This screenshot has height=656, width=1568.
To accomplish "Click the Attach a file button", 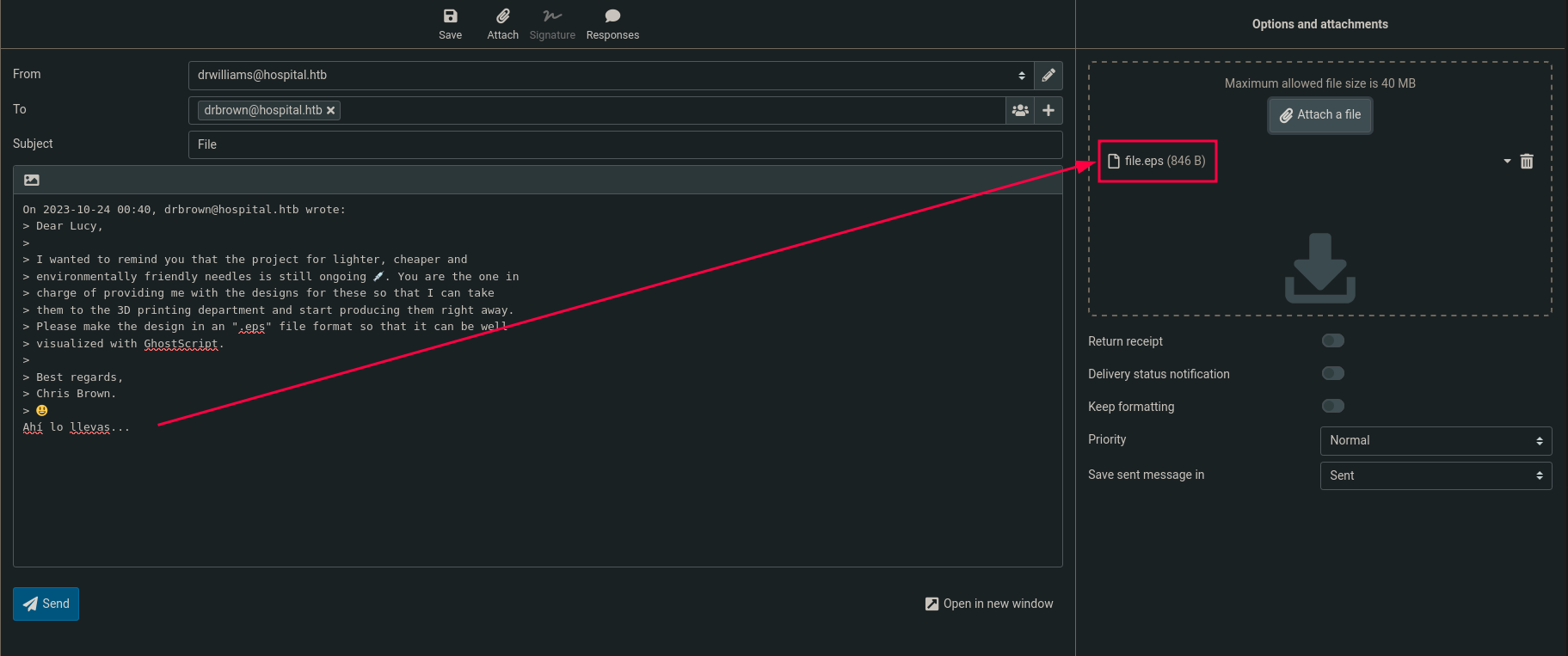I will (1319, 115).
